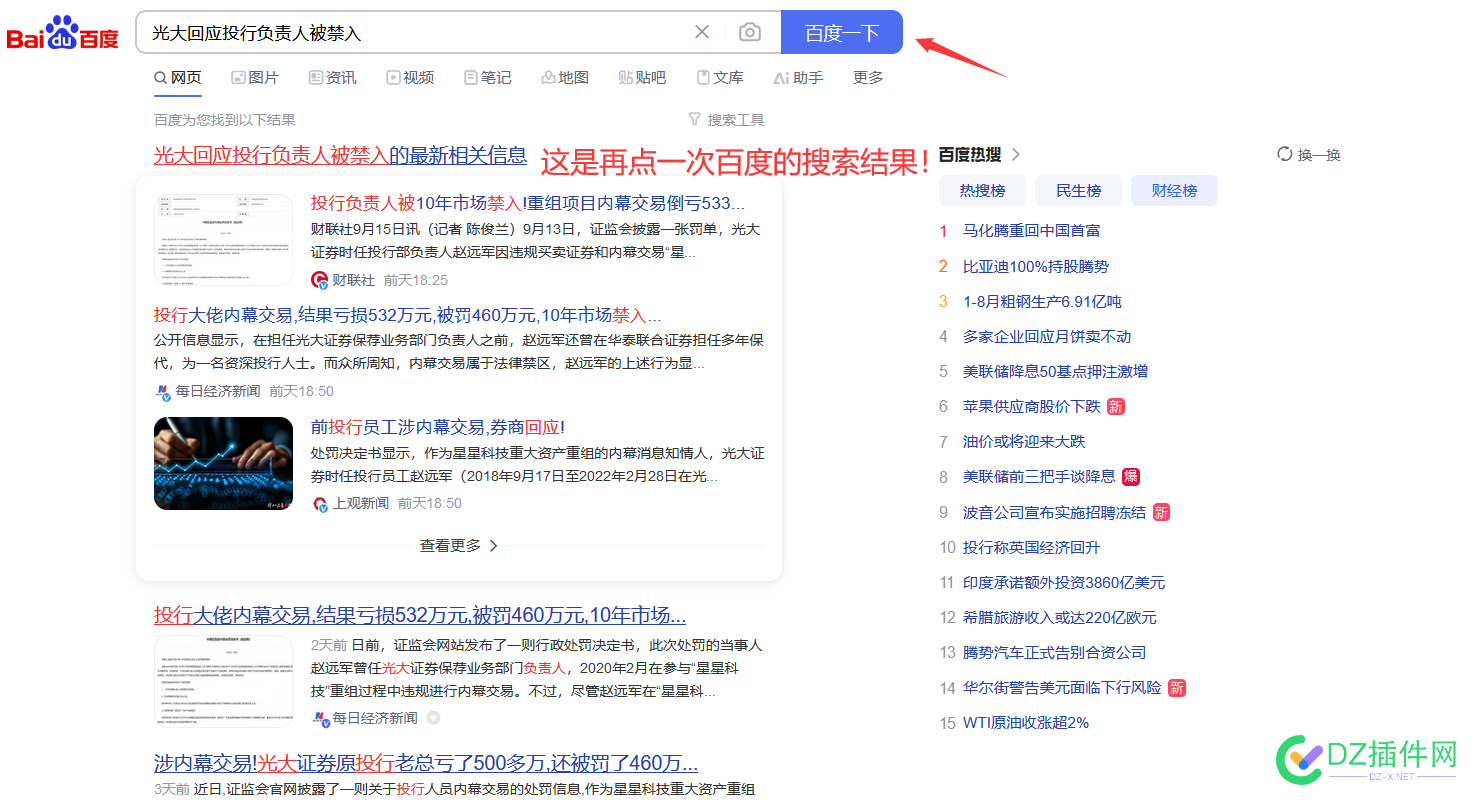Select the 民生榜 tab
This screenshot has width=1476, height=800.
pos(1078,190)
